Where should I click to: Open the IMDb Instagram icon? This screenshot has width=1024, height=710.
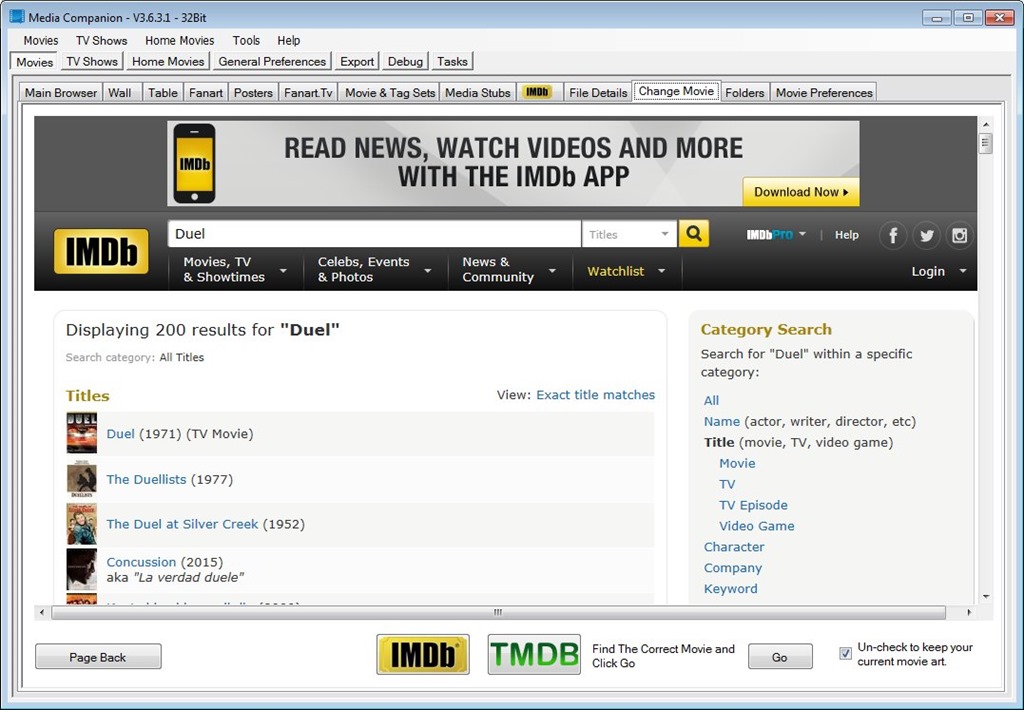[959, 235]
